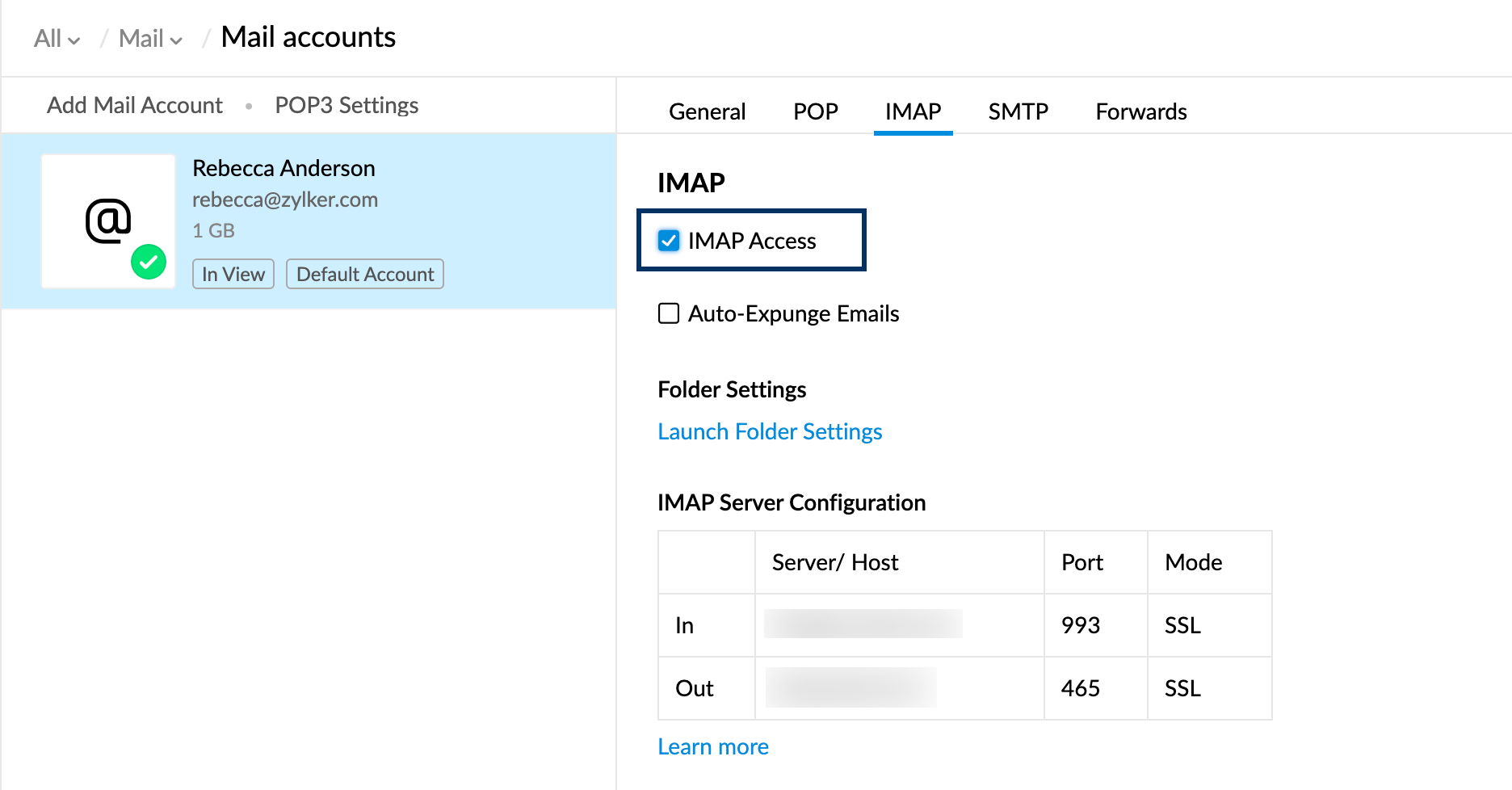Switch to the SMTP tab
Screen dimensions: 1512x790
[x=1018, y=111]
